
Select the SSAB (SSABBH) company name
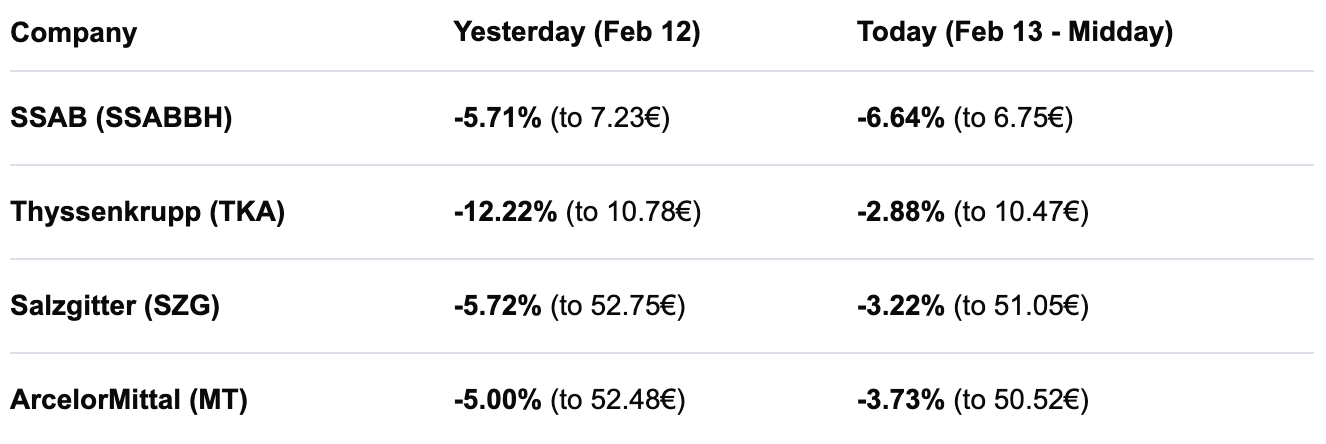coord(121,119)
